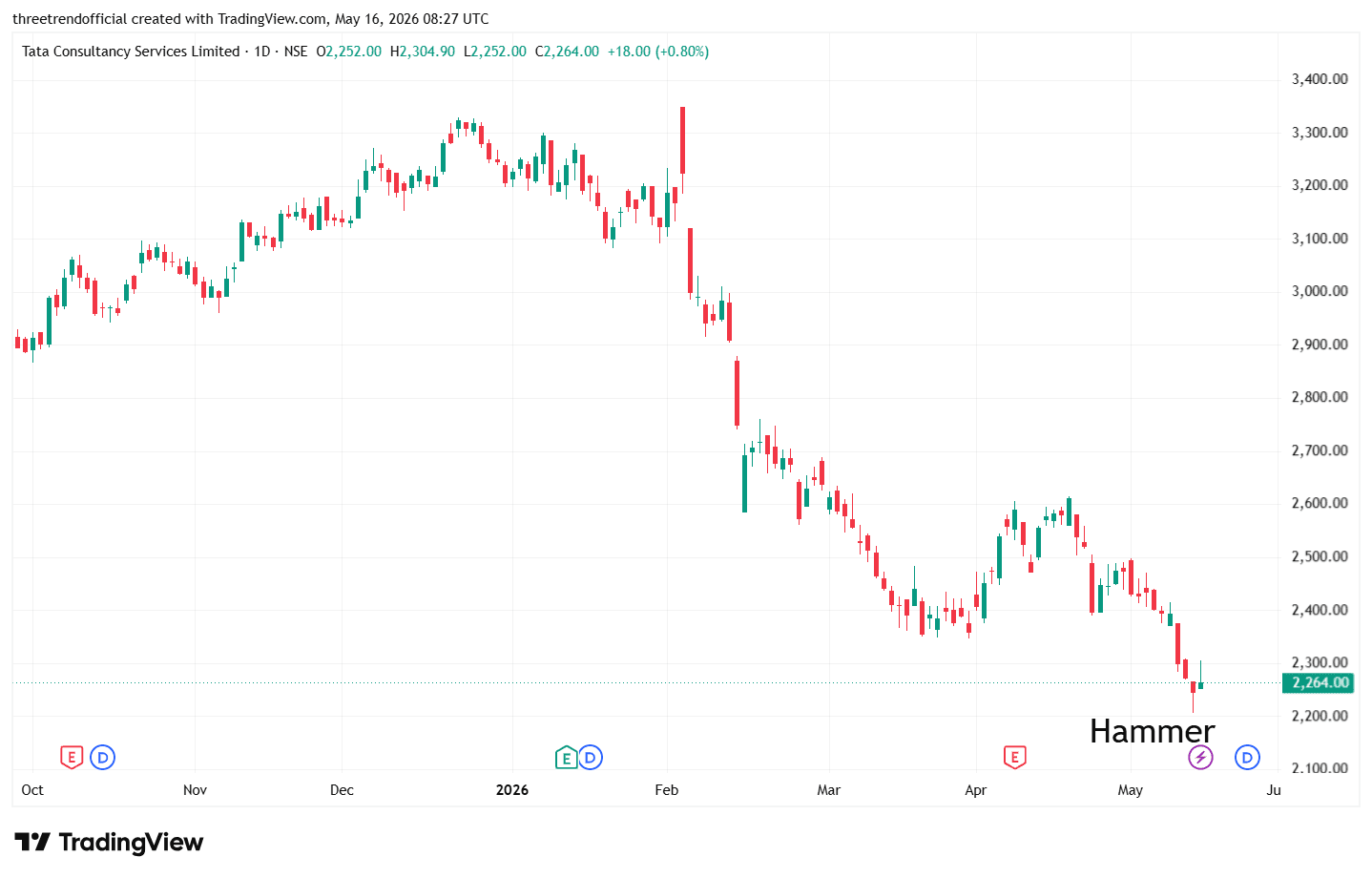Image resolution: width=1372 pixels, height=878 pixels.
Task: Click the change value +18.00 (+0.80%)
Action: click(658, 52)
